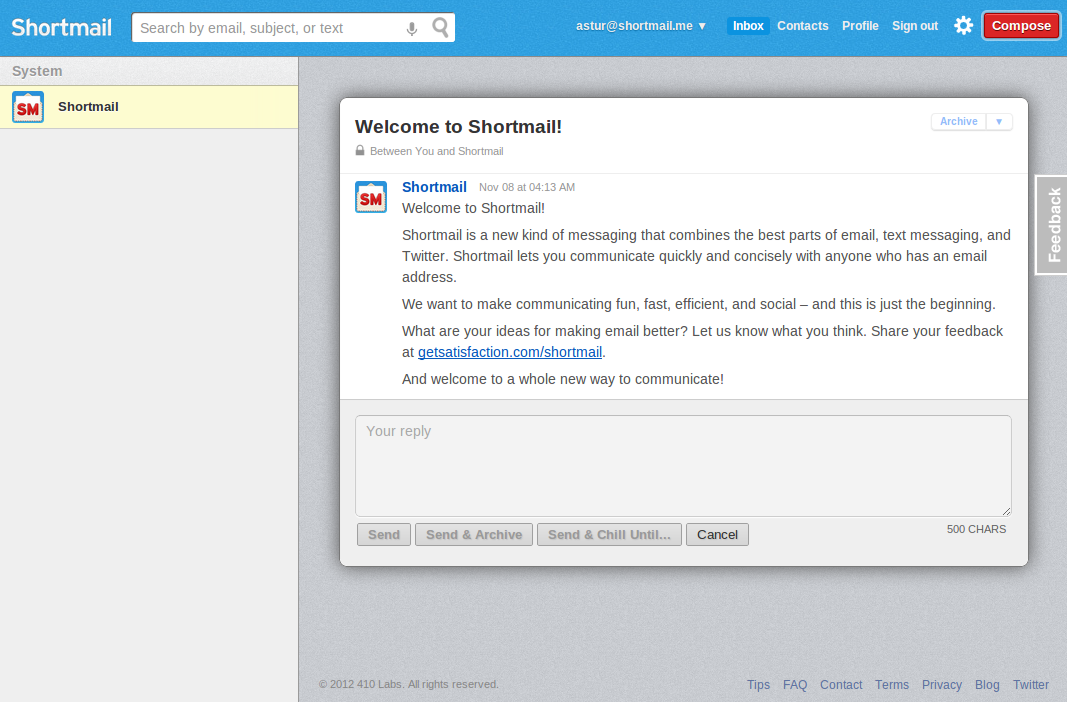Click the magnifying glass search icon

440,27
